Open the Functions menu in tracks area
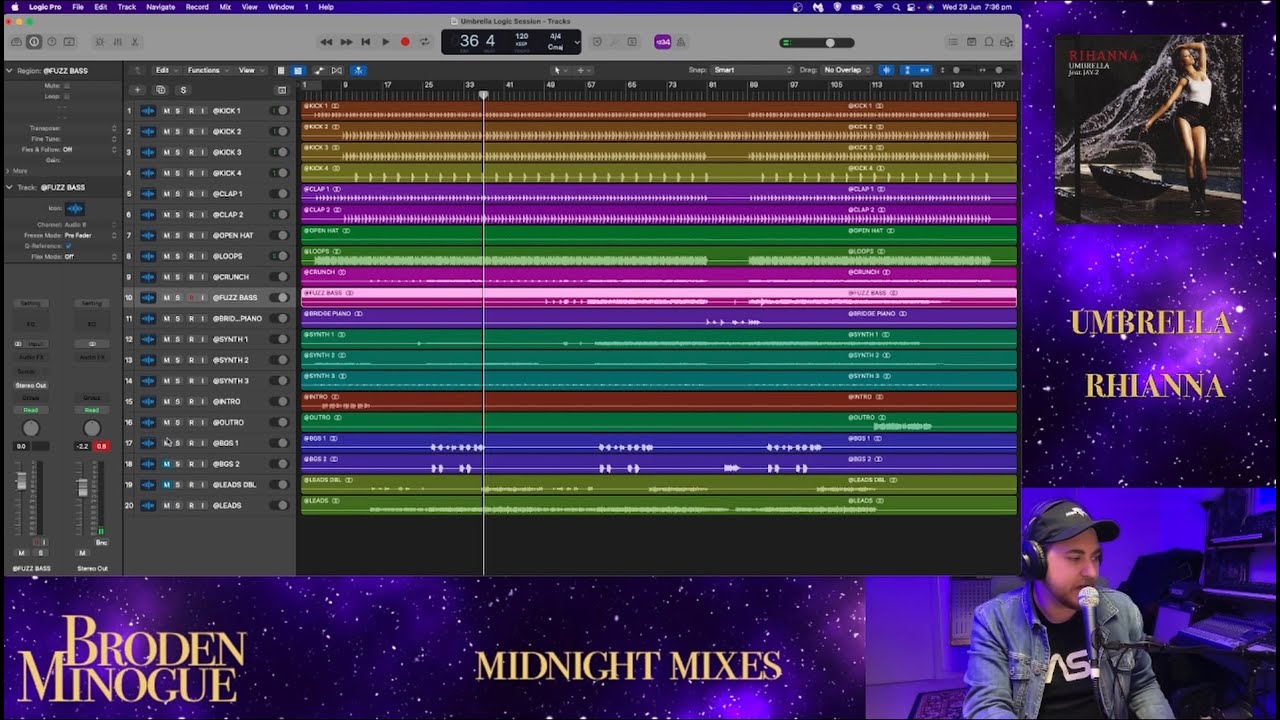This screenshot has width=1280, height=720. click(x=206, y=70)
